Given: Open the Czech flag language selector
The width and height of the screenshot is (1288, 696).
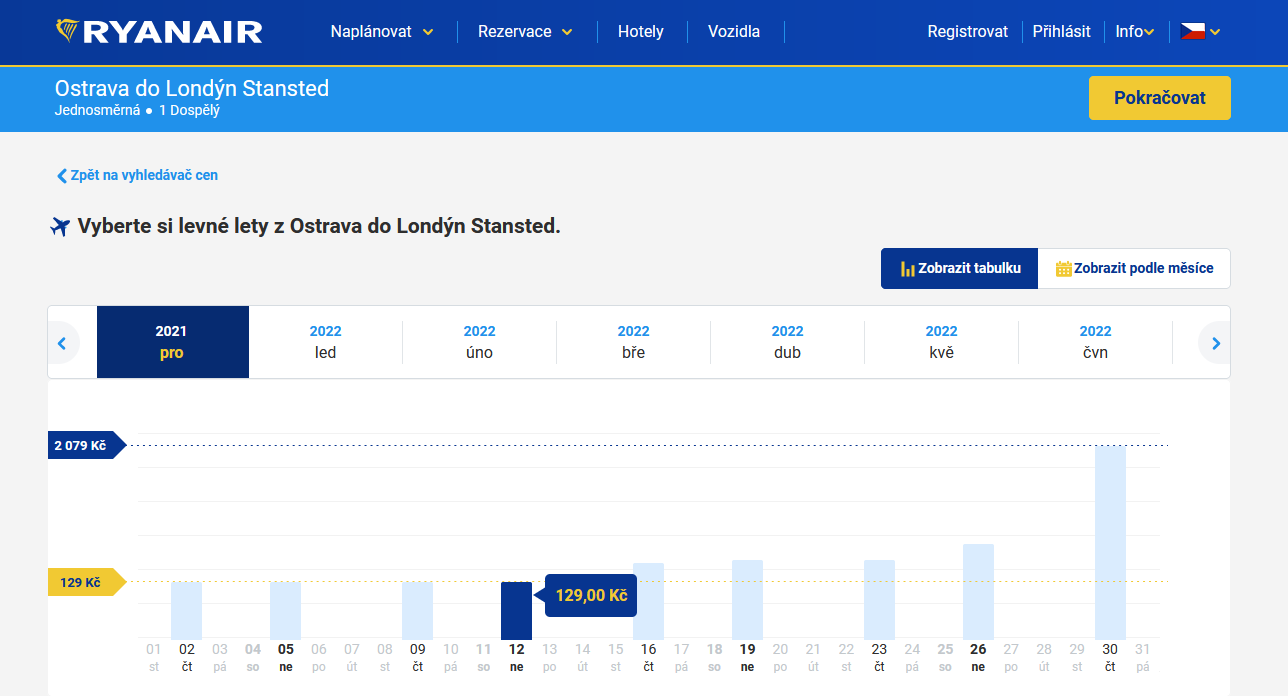Looking at the screenshot, I should pyautogui.click(x=1200, y=32).
